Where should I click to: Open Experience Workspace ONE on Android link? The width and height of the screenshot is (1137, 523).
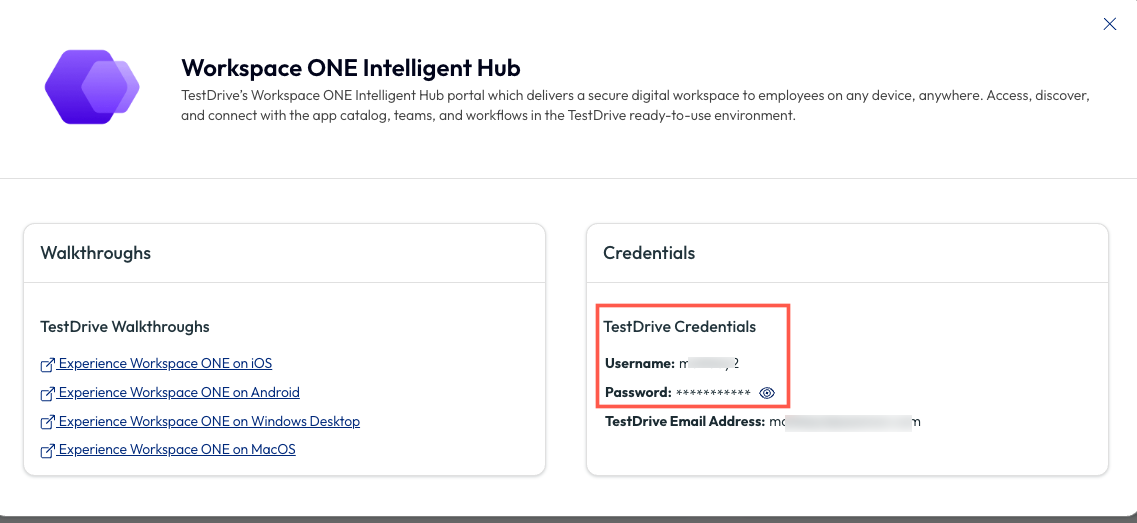pyautogui.click(x=179, y=393)
